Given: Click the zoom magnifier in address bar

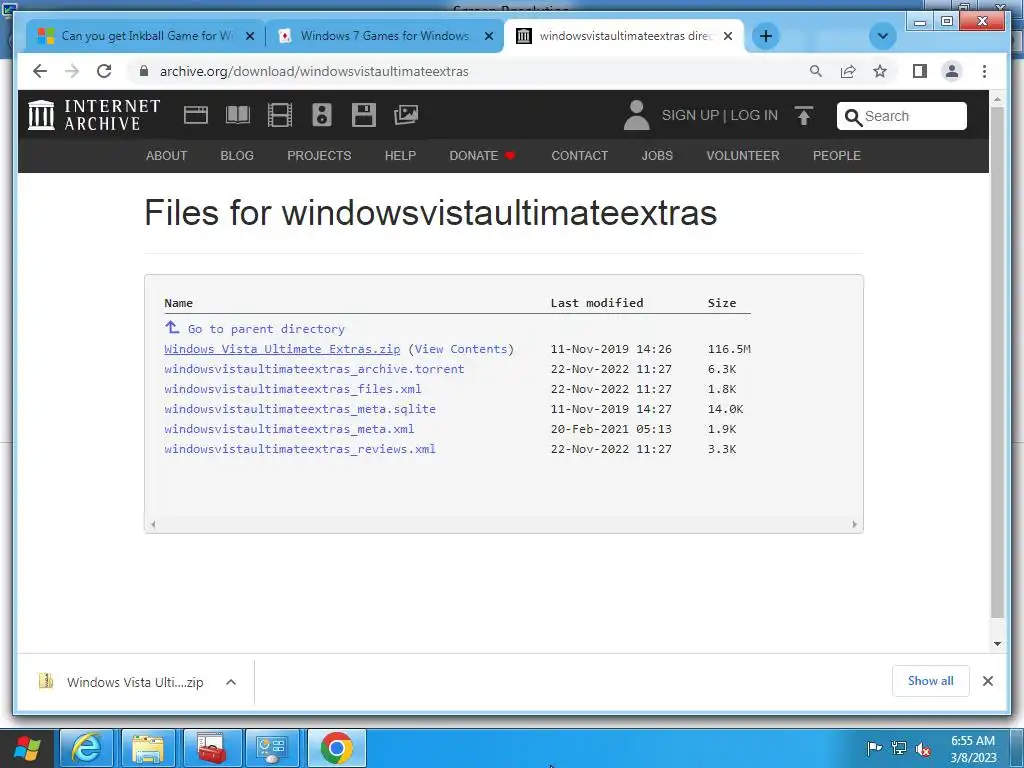Looking at the screenshot, I should click(x=816, y=71).
